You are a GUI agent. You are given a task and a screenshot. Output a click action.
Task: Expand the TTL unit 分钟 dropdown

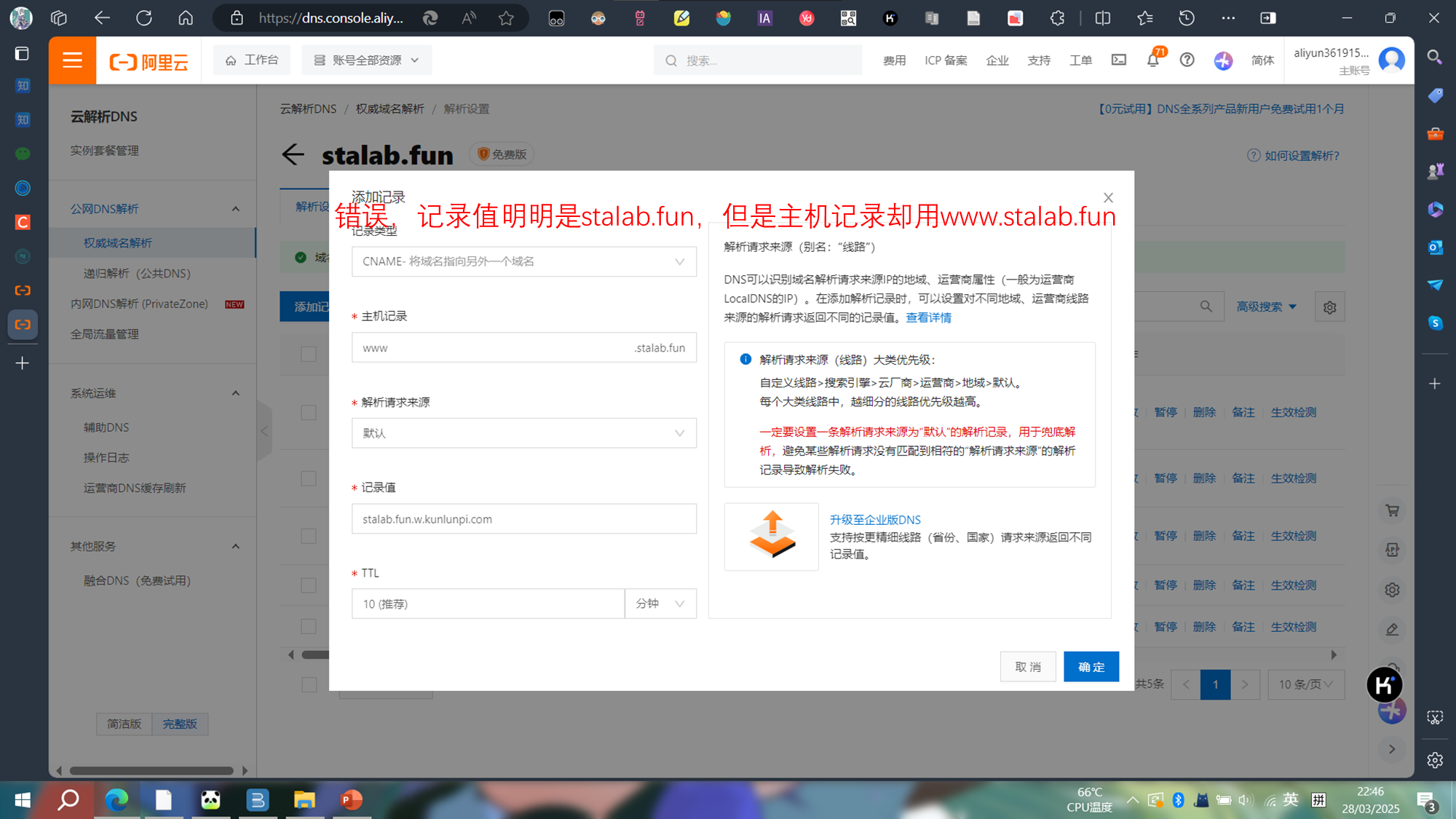[660, 604]
